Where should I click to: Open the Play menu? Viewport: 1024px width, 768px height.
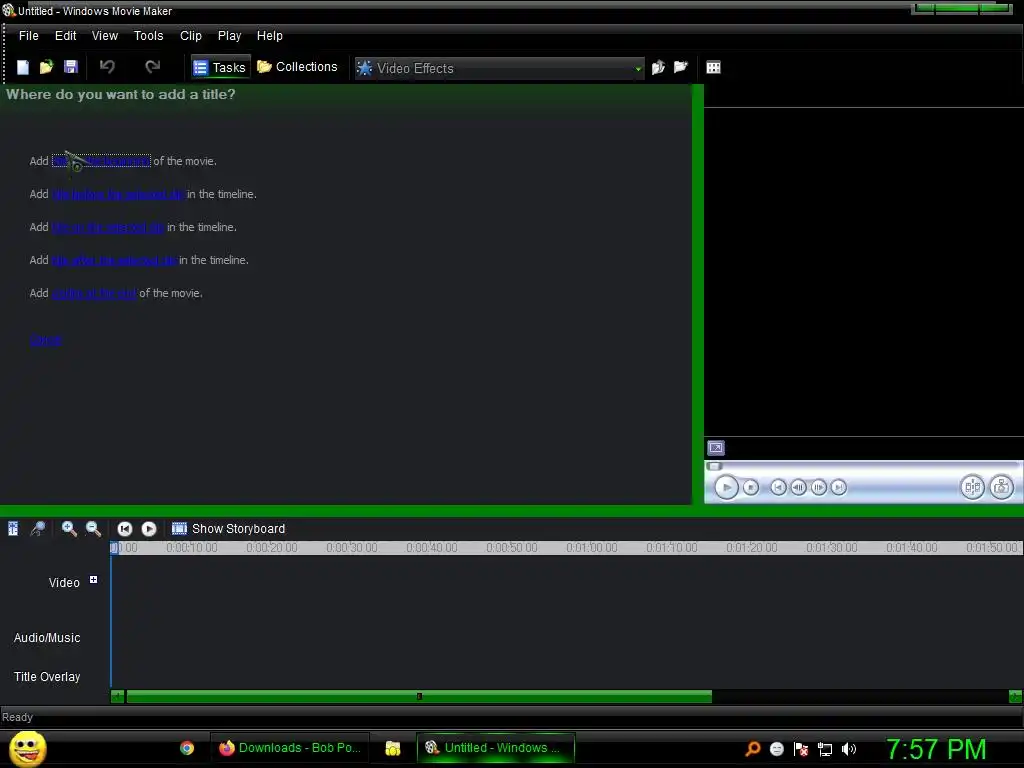click(x=229, y=36)
